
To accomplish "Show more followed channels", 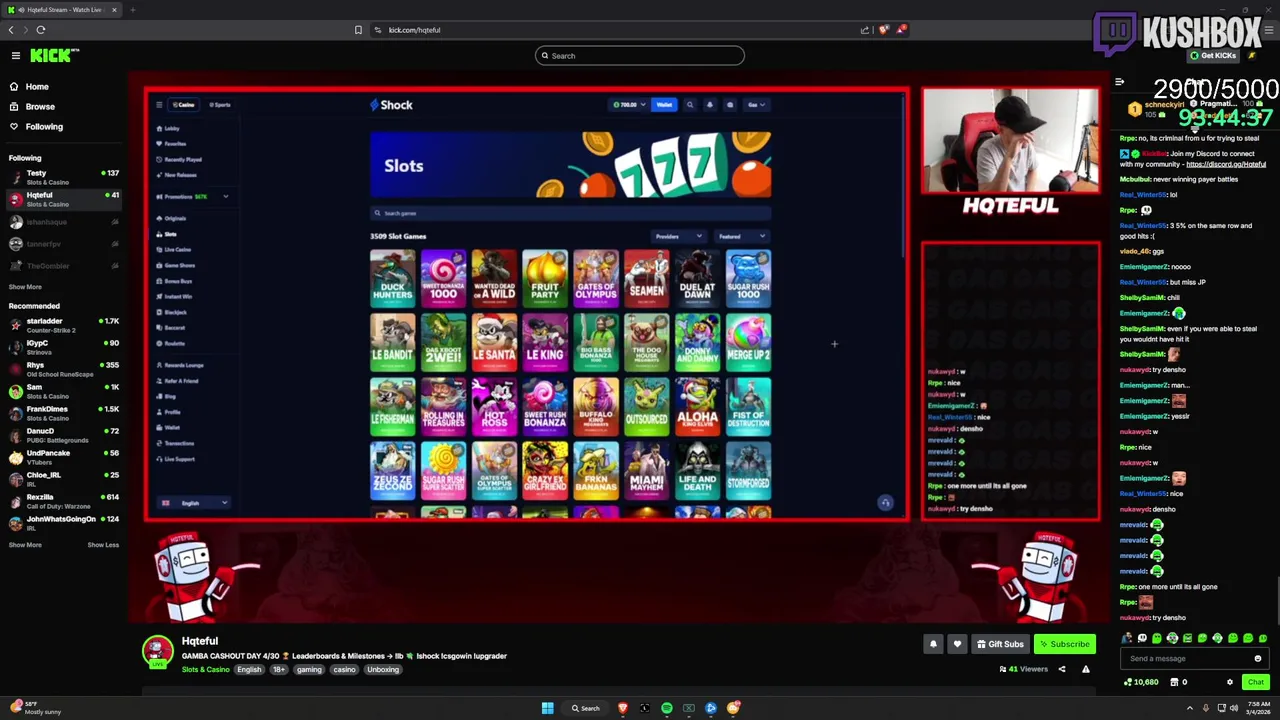I will 25,287.
